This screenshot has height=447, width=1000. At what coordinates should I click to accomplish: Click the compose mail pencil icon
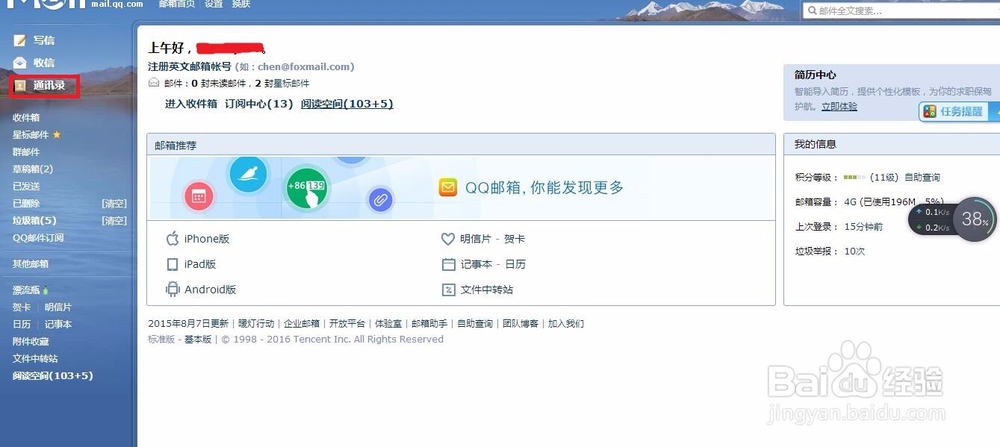20,41
